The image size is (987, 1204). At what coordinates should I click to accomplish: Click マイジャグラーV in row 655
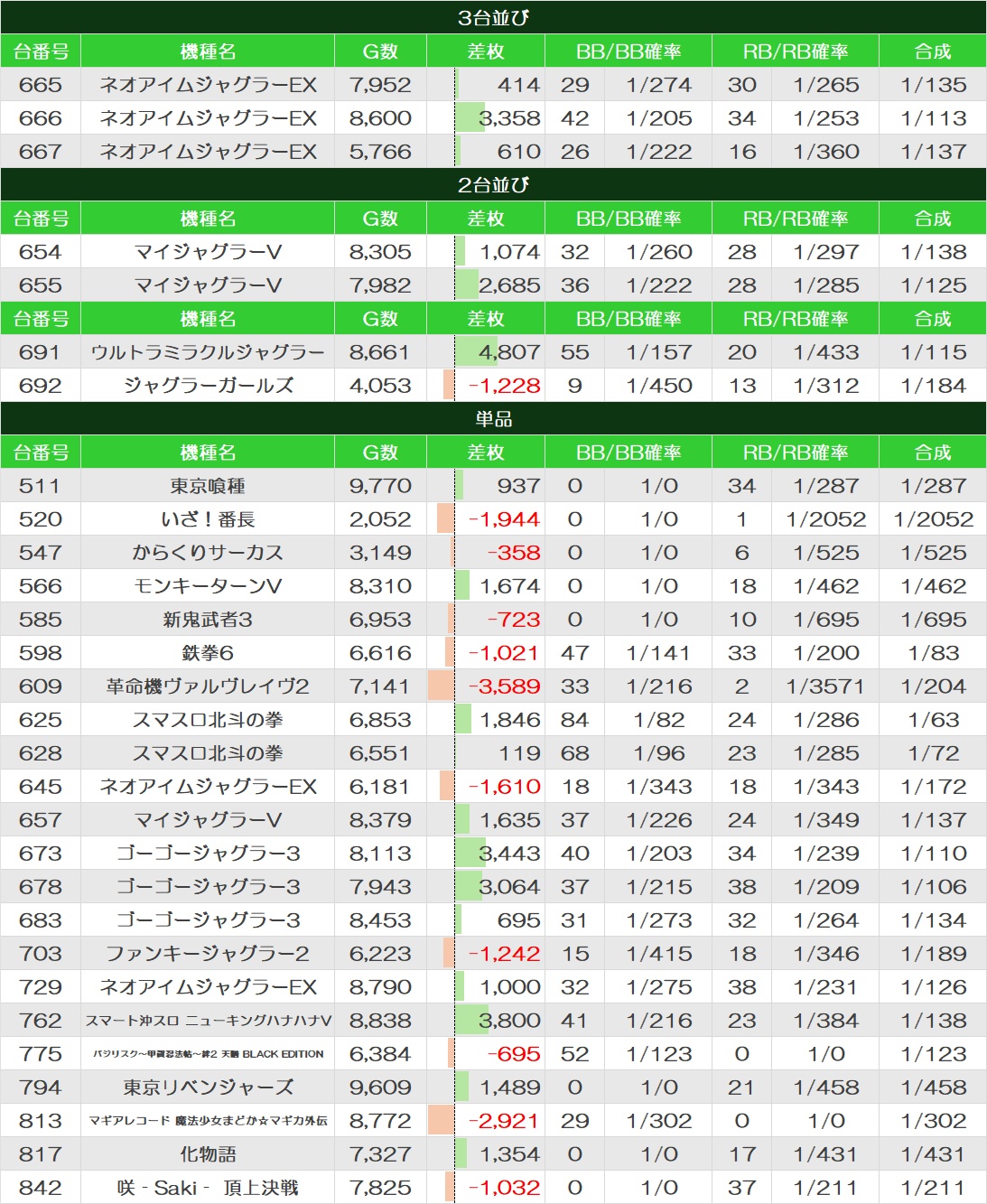pyautogui.click(x=208, y=285)
